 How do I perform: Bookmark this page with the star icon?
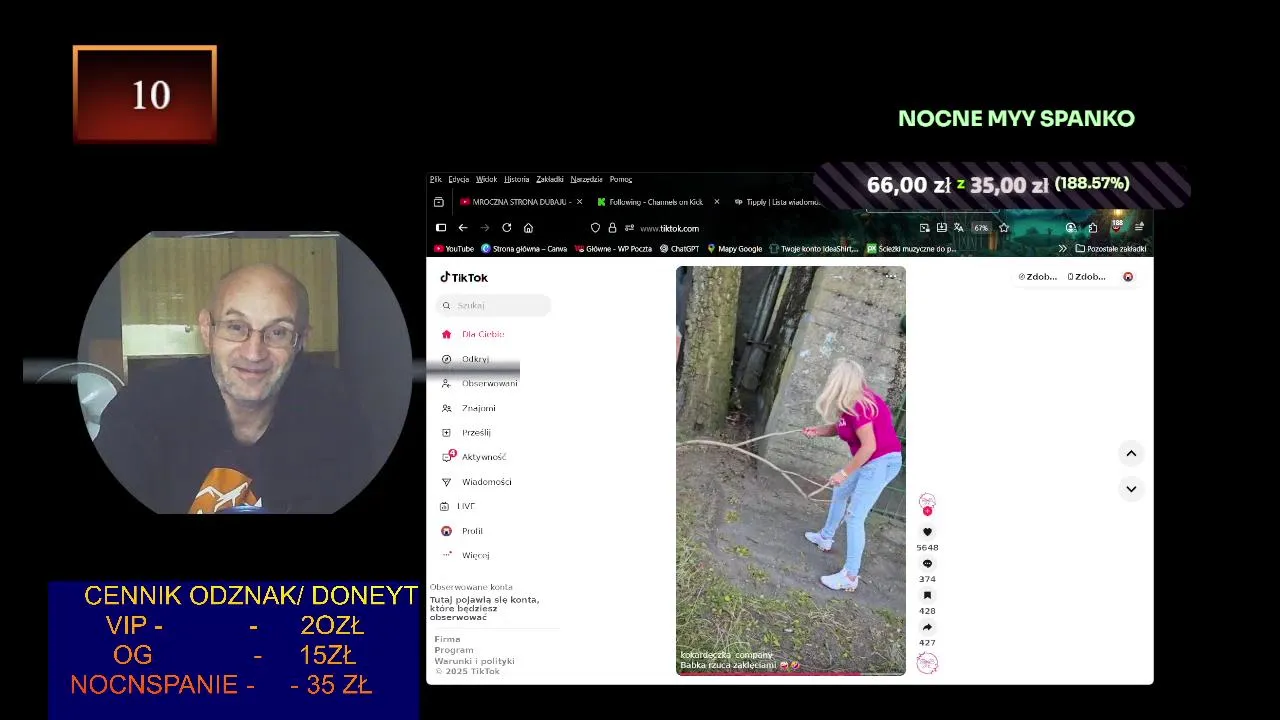point(1004,228)
